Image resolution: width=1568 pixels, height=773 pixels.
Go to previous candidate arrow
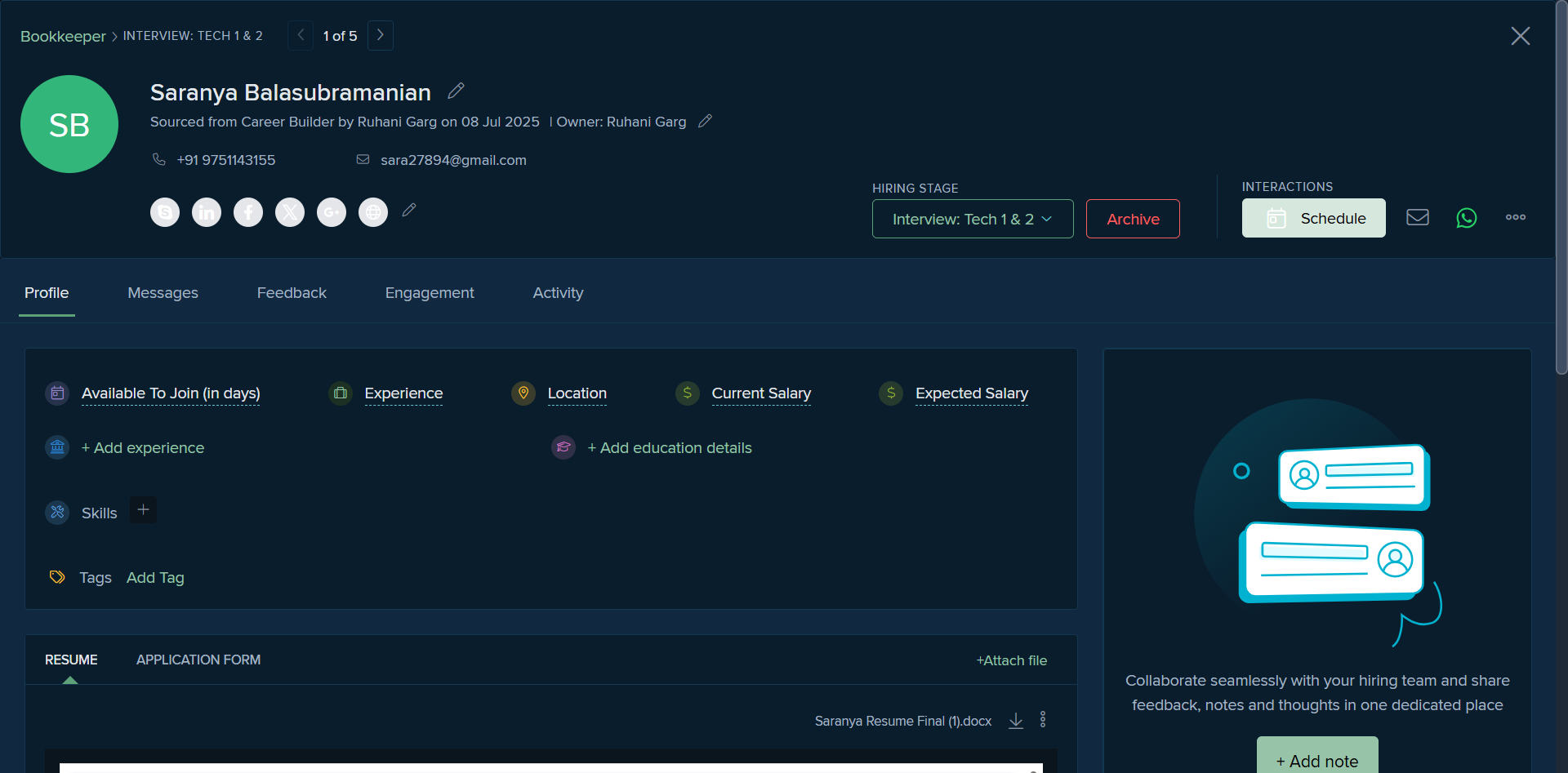click(x=301, y=35)
